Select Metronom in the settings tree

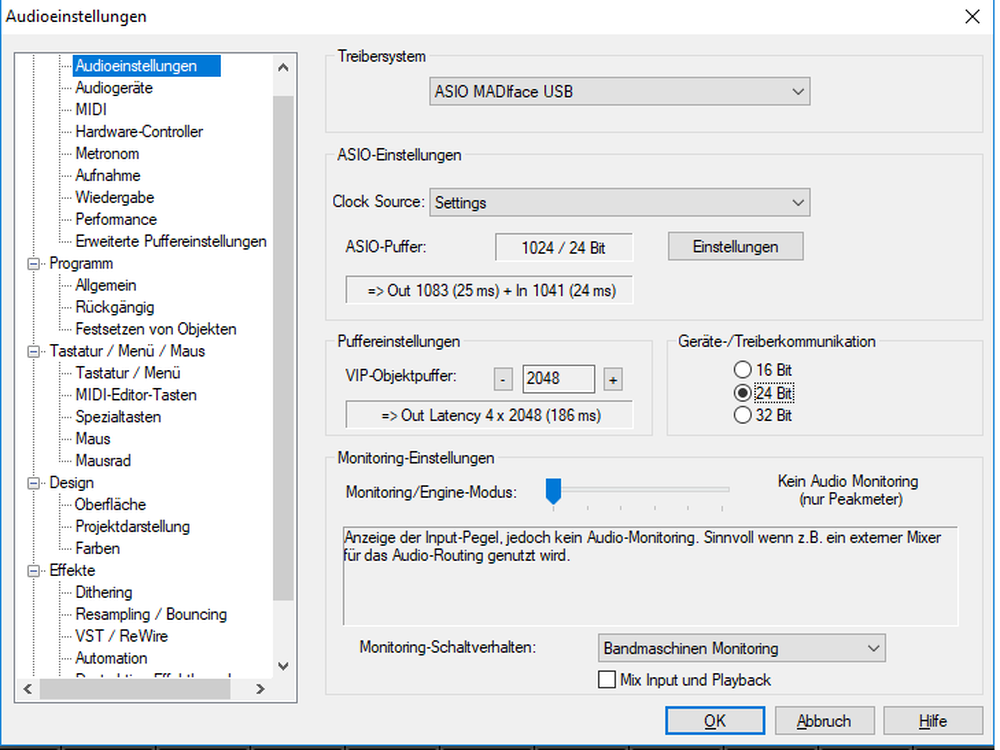tap(107, 154)
